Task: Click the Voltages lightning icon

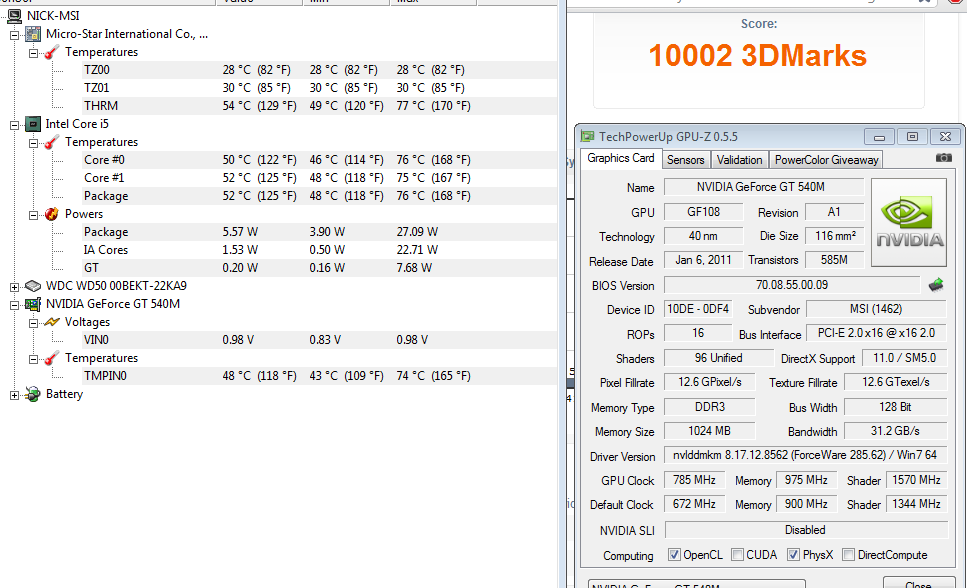Action: 52,322
